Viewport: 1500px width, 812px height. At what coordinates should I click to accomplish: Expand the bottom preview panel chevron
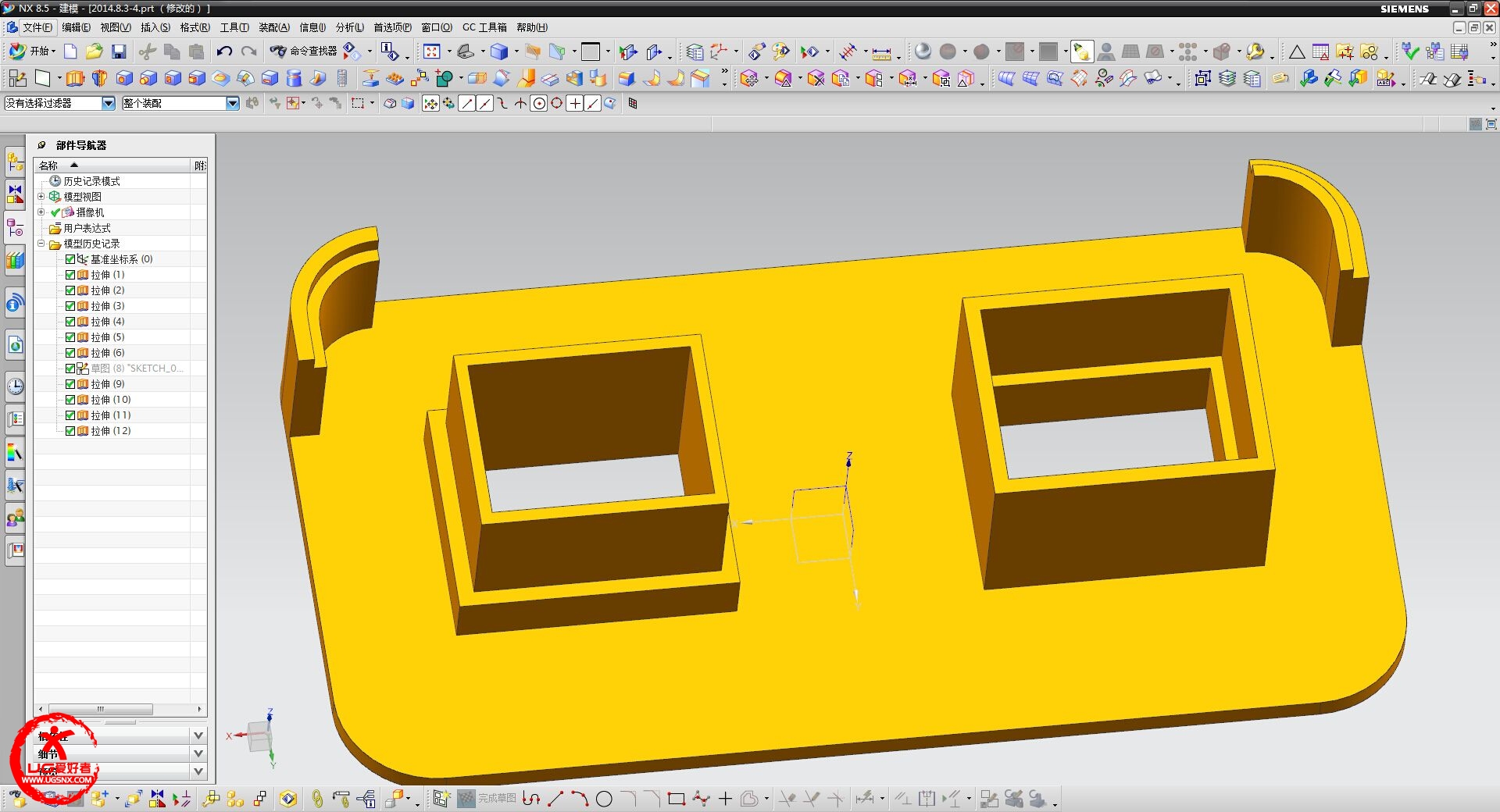[x=198, y=771]
